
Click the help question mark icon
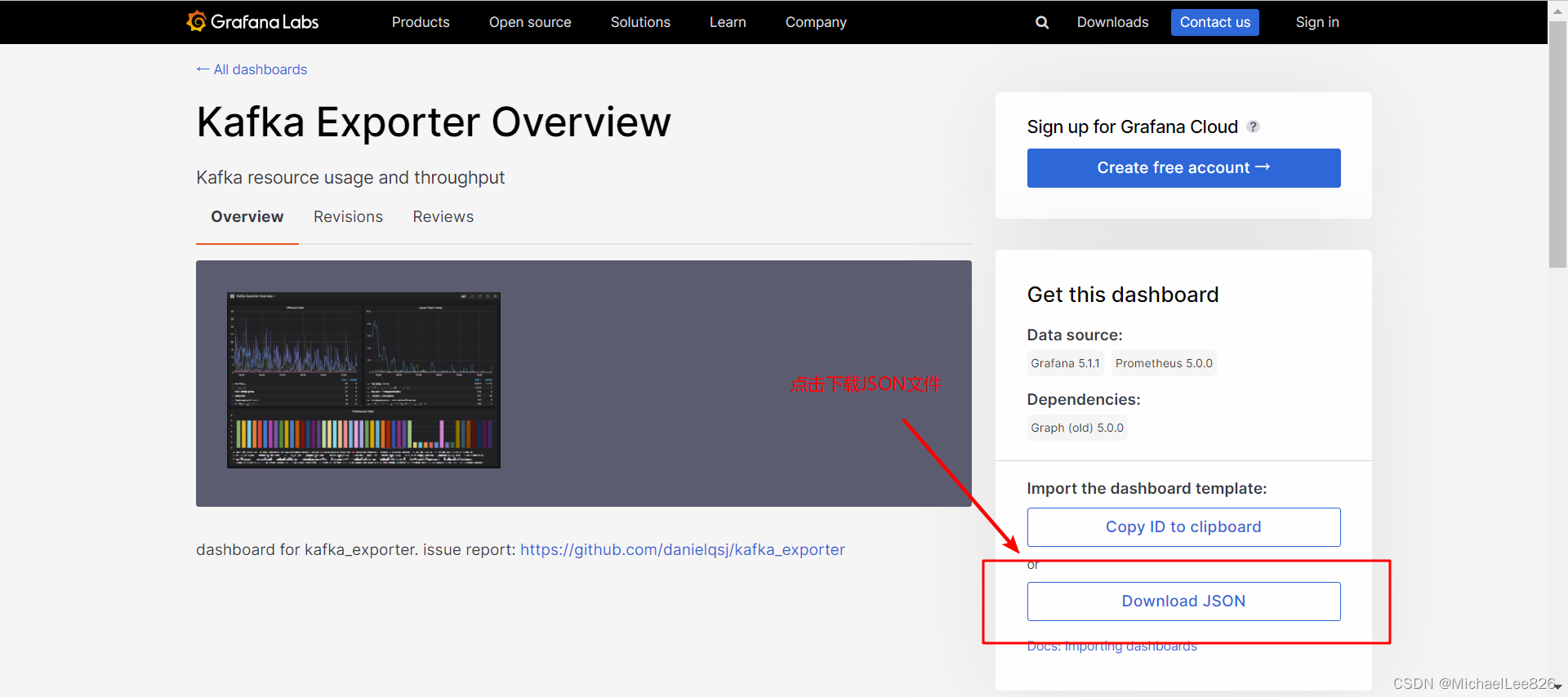tap(1254, 127)
